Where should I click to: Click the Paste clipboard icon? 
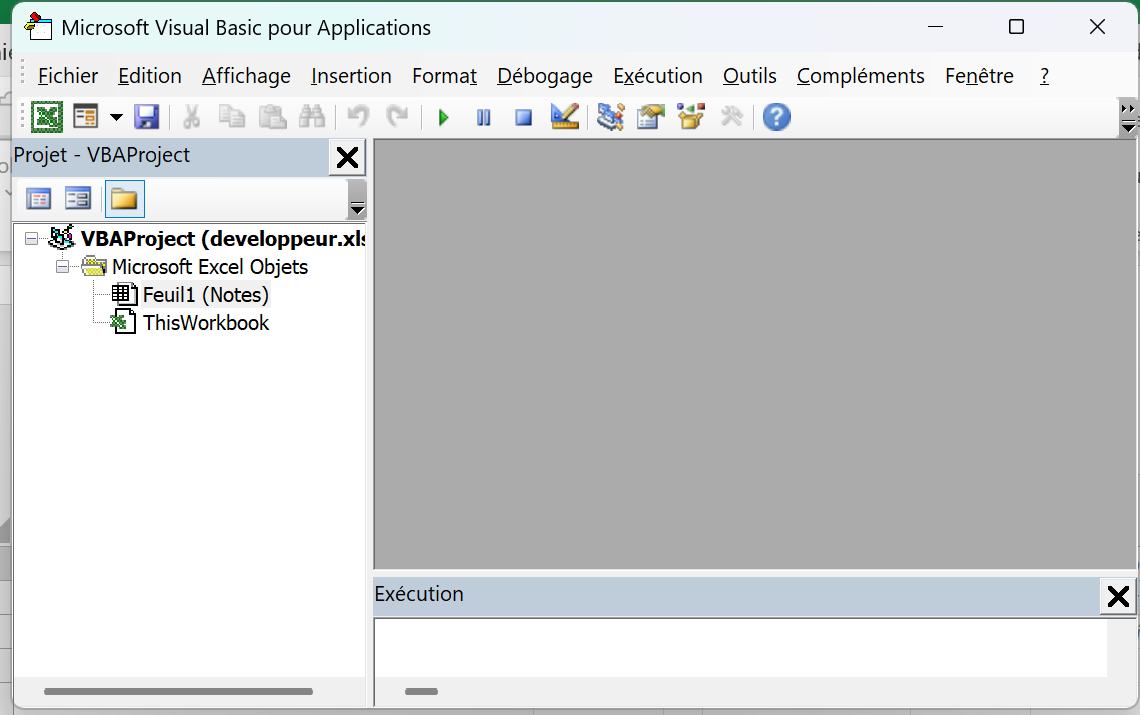tap(272, 116)
